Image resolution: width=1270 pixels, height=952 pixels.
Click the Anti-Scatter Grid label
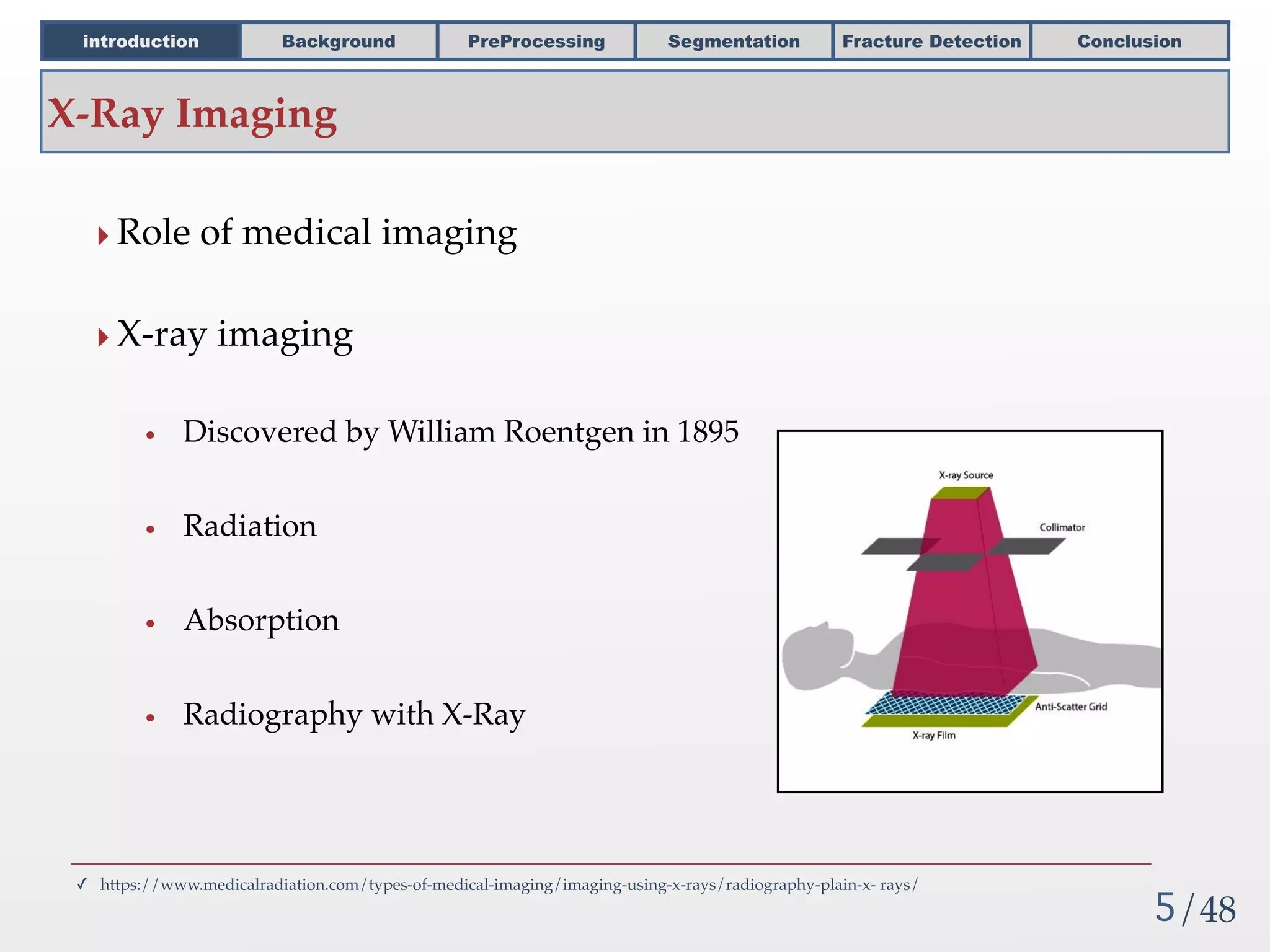tap(1071, 707)
